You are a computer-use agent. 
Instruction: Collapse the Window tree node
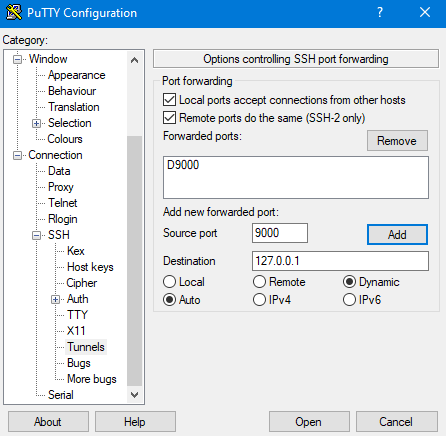point(17,59)
